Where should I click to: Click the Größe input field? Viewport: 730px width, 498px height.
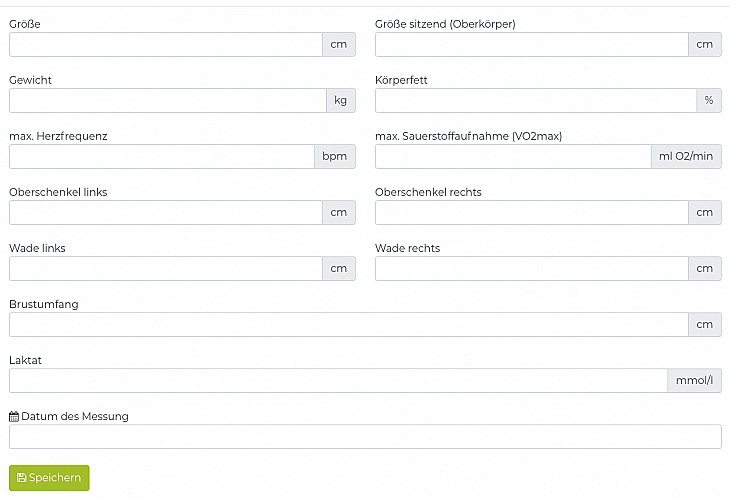pyautogui.click(x=165, y=45)
